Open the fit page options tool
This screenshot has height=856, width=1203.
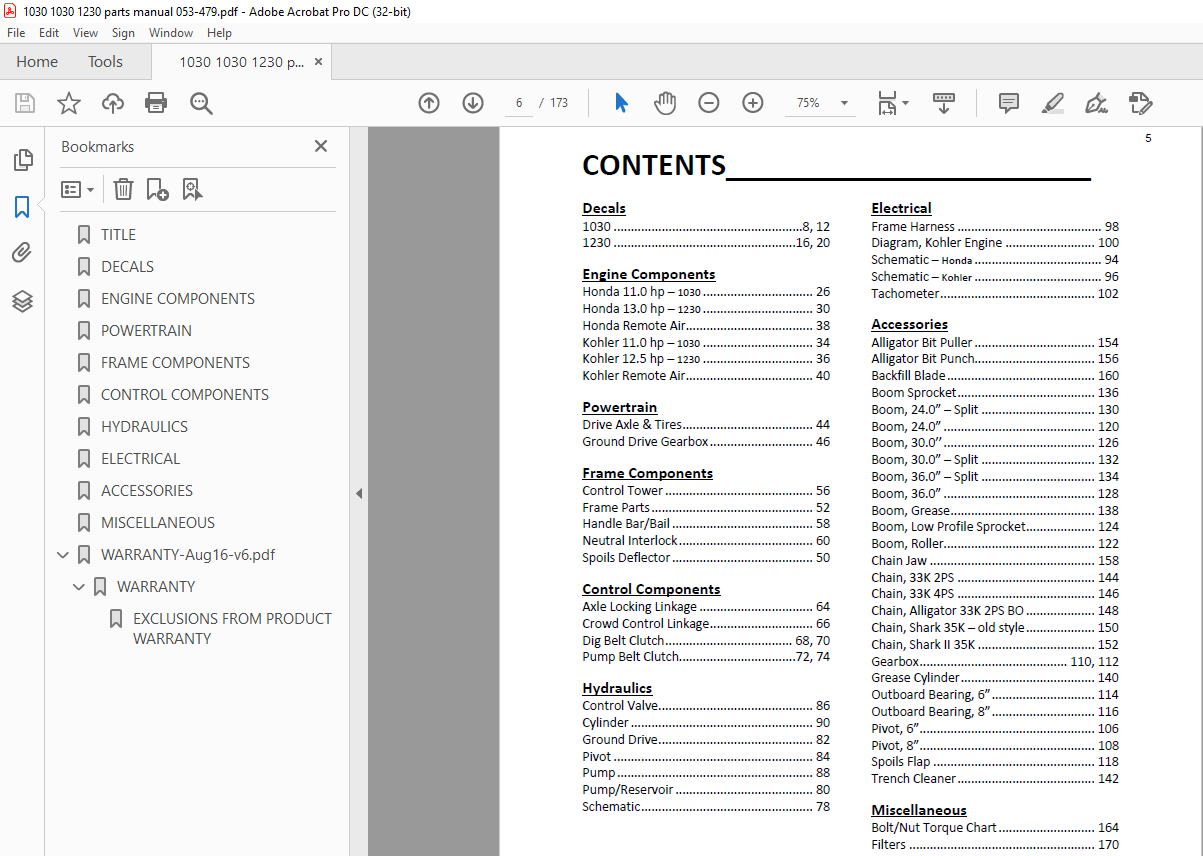pos(892,103)
